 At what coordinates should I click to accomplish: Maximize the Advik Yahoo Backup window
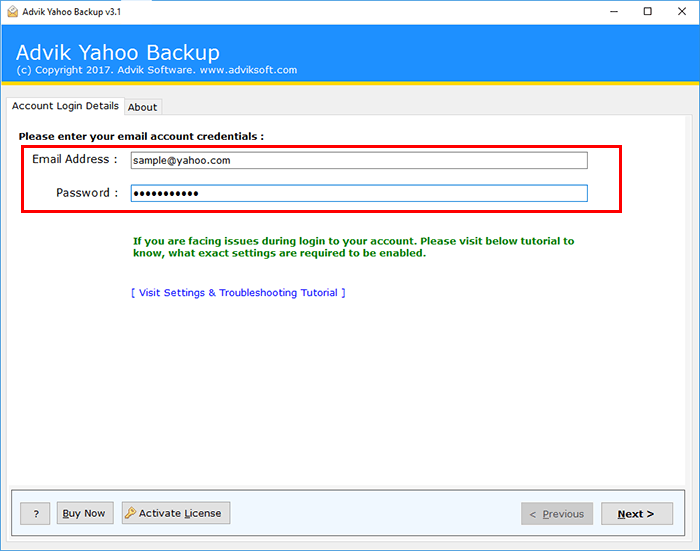647,12
